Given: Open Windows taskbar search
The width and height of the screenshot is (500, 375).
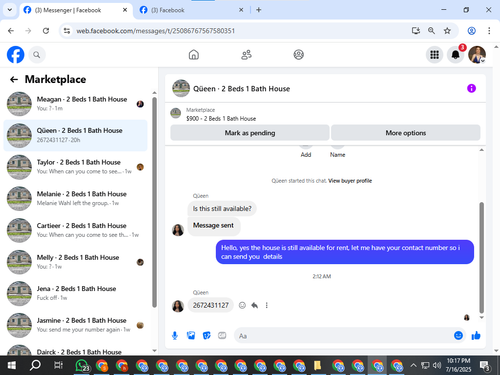Looking at the screenshot, I should [x=35, y=366].
